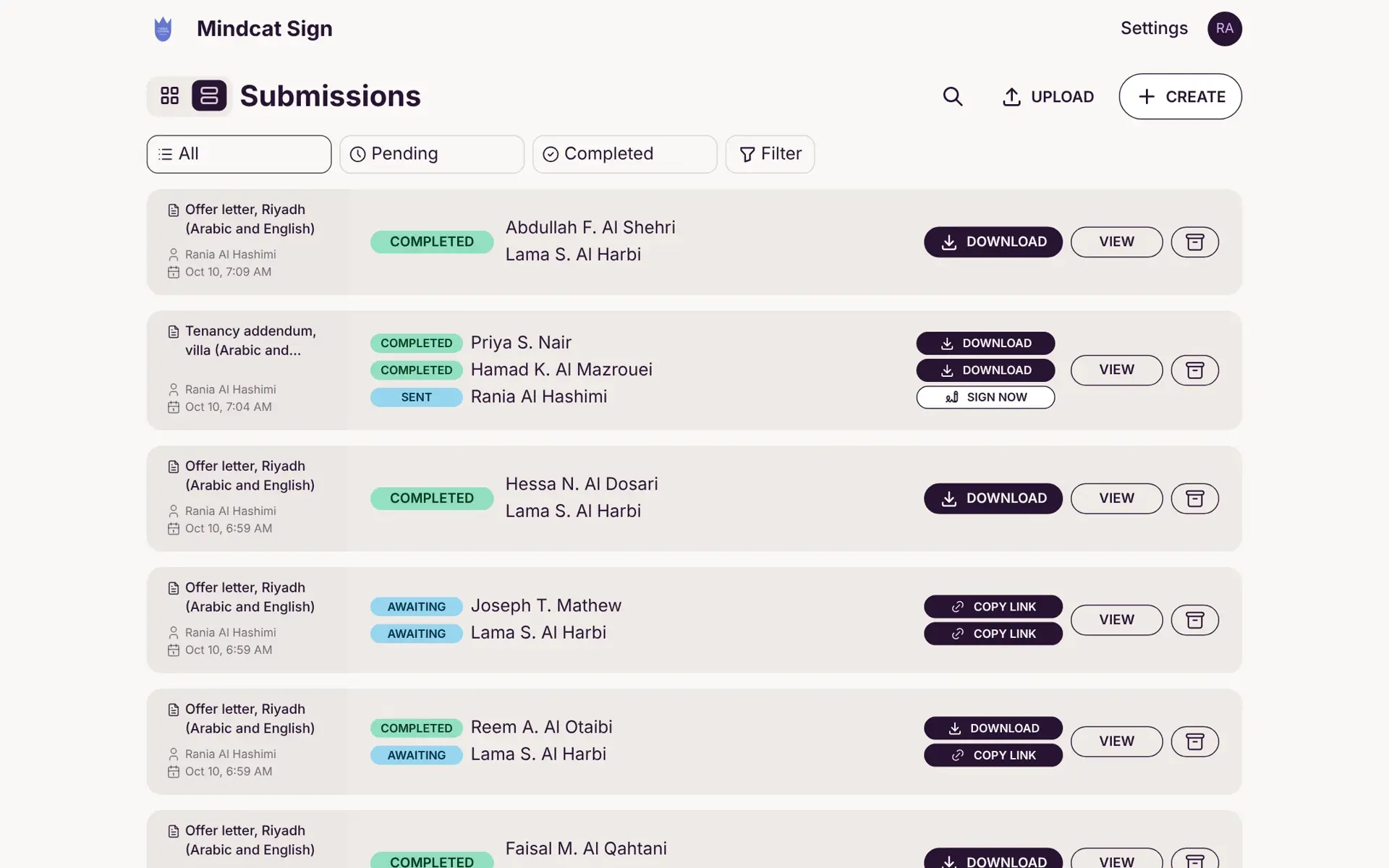
Task: Click Hamad K. Al Mazrouei name
Action: (x=561, y=370)
